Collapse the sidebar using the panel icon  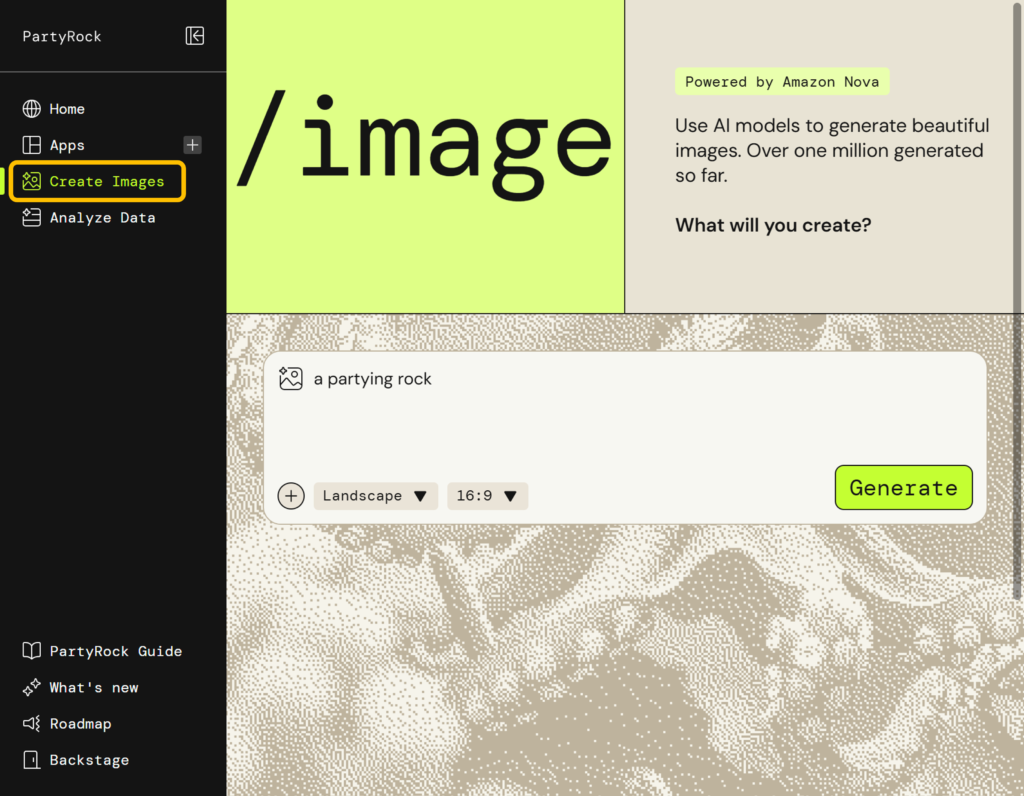coord(196,36)
